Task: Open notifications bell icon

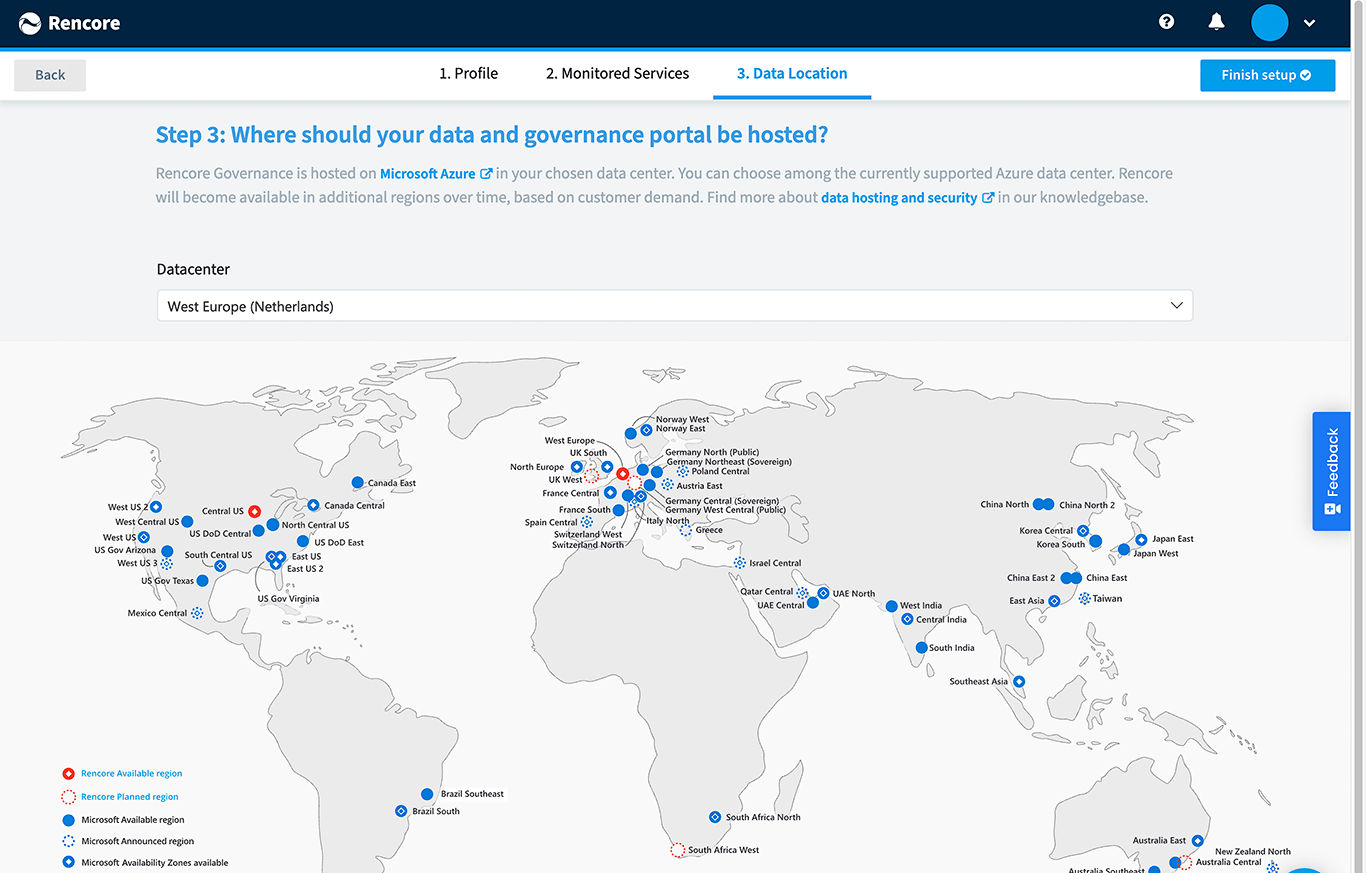Action: (1216, 22)
